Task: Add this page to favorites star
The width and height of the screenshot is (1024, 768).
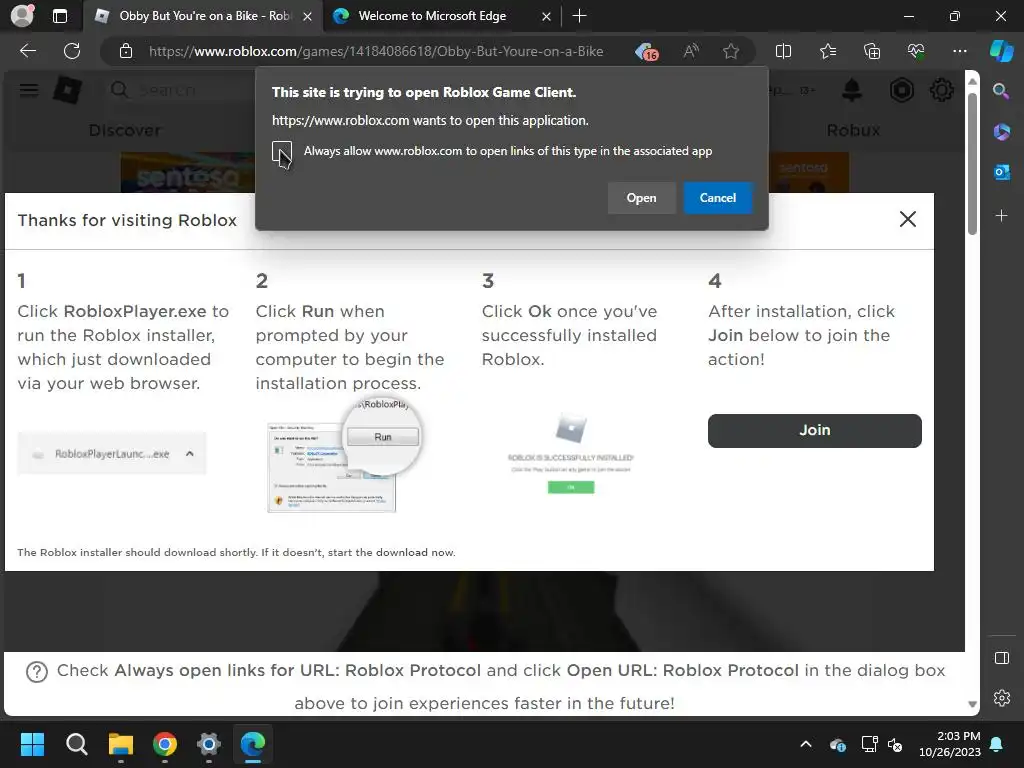Action: click(x=731, y=51)
